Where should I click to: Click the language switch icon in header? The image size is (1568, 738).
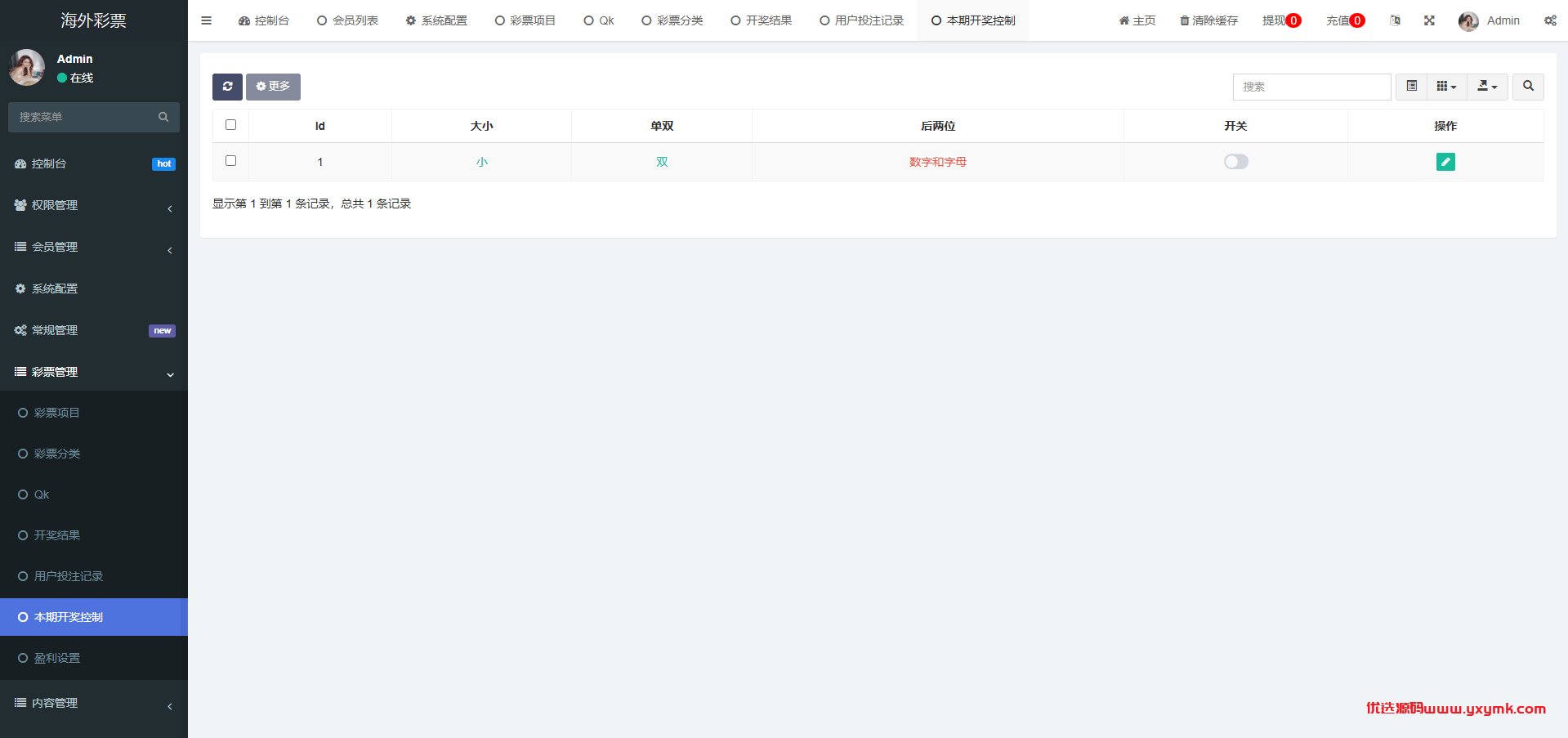[1395, 20]
